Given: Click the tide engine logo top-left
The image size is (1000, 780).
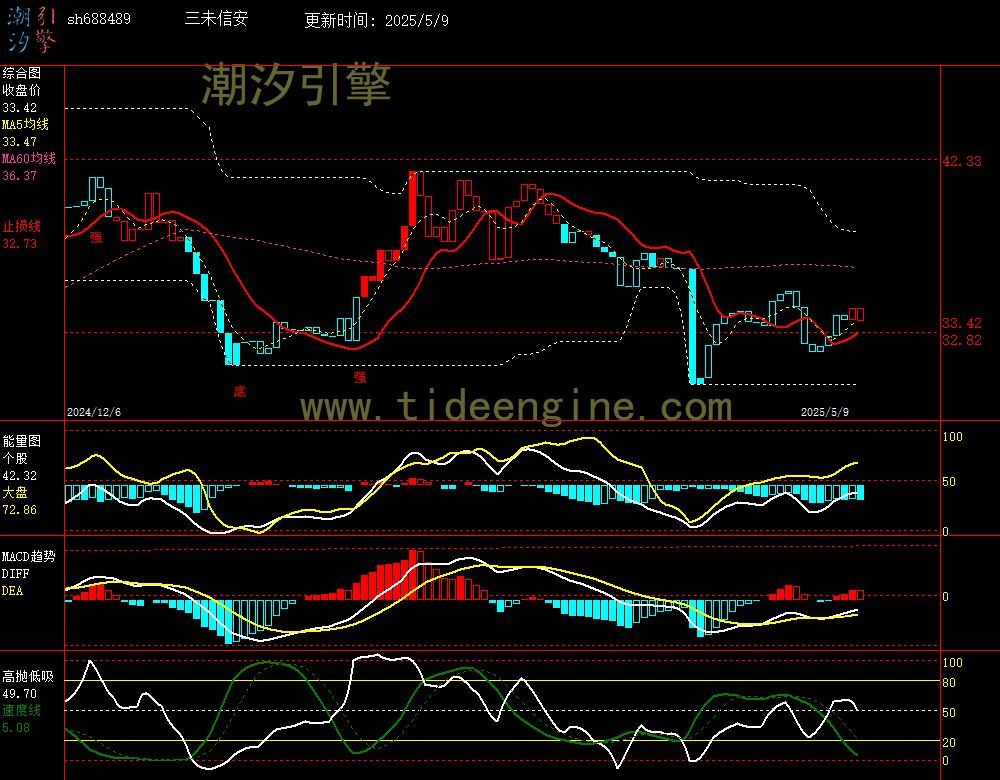Looking at the screenshot, I should [x=32, y=30].
